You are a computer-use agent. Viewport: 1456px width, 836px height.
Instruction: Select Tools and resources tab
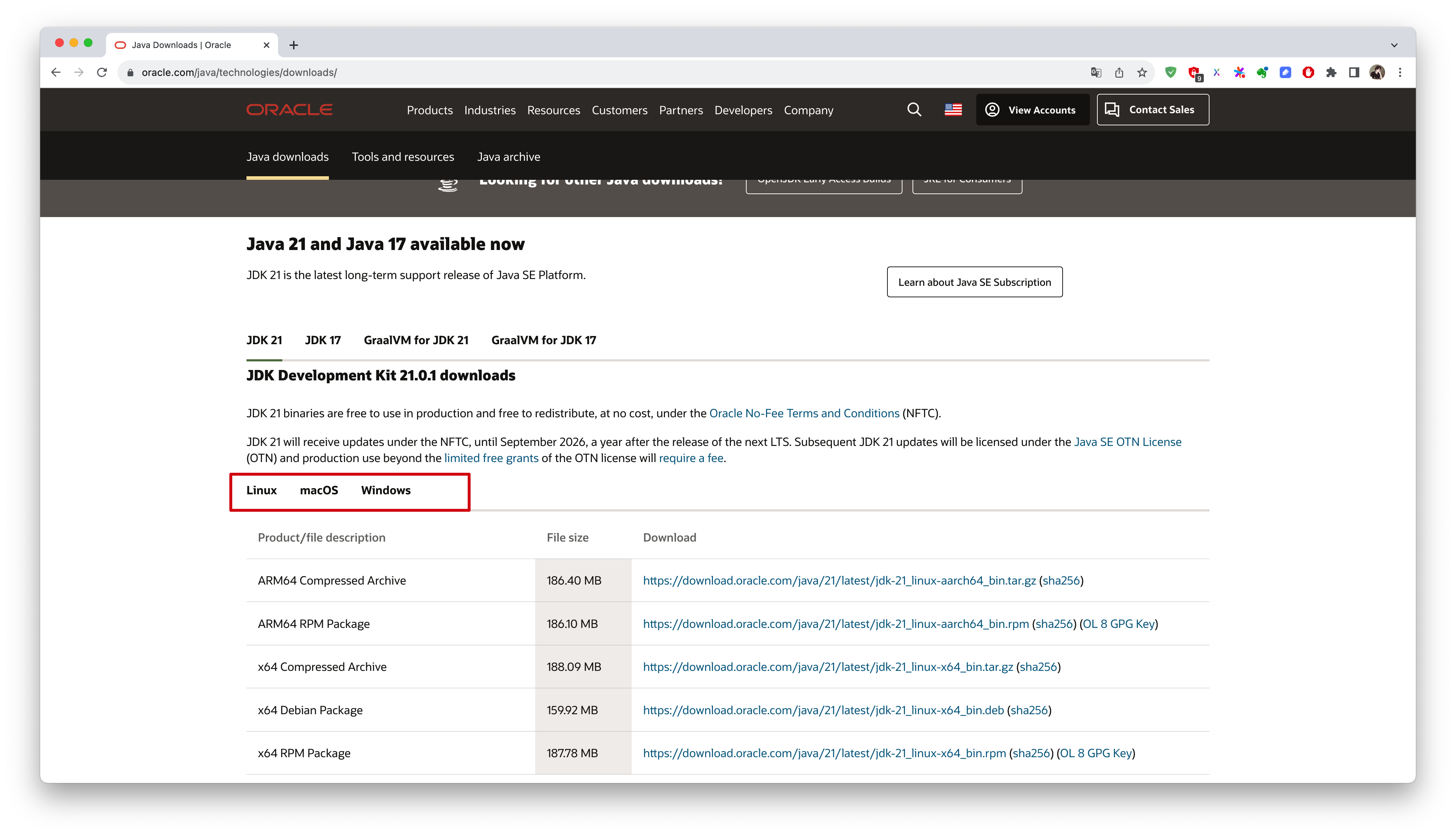coord(402,157)
